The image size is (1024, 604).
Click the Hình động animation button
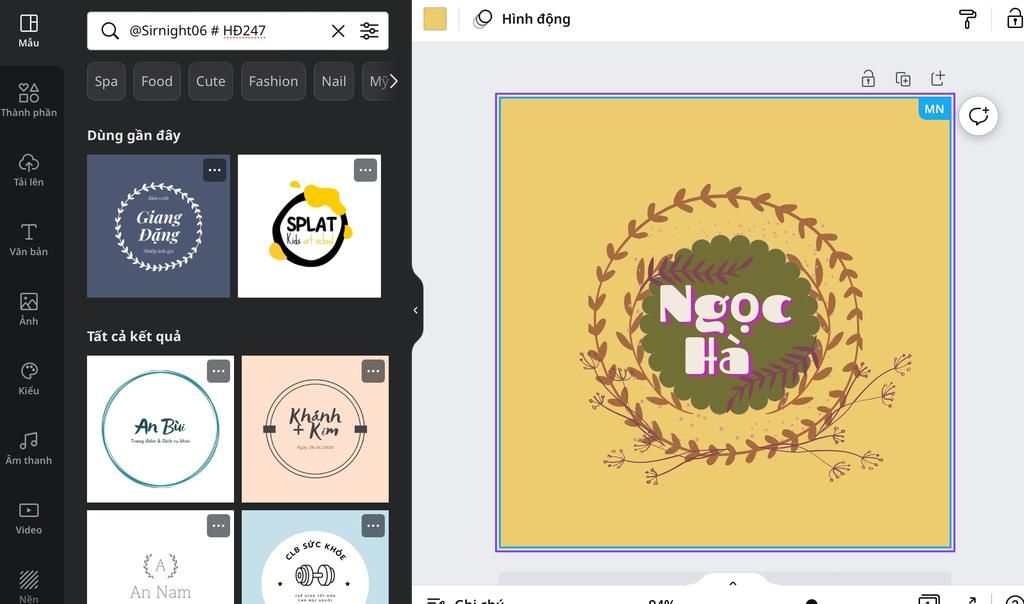(522, 19)
